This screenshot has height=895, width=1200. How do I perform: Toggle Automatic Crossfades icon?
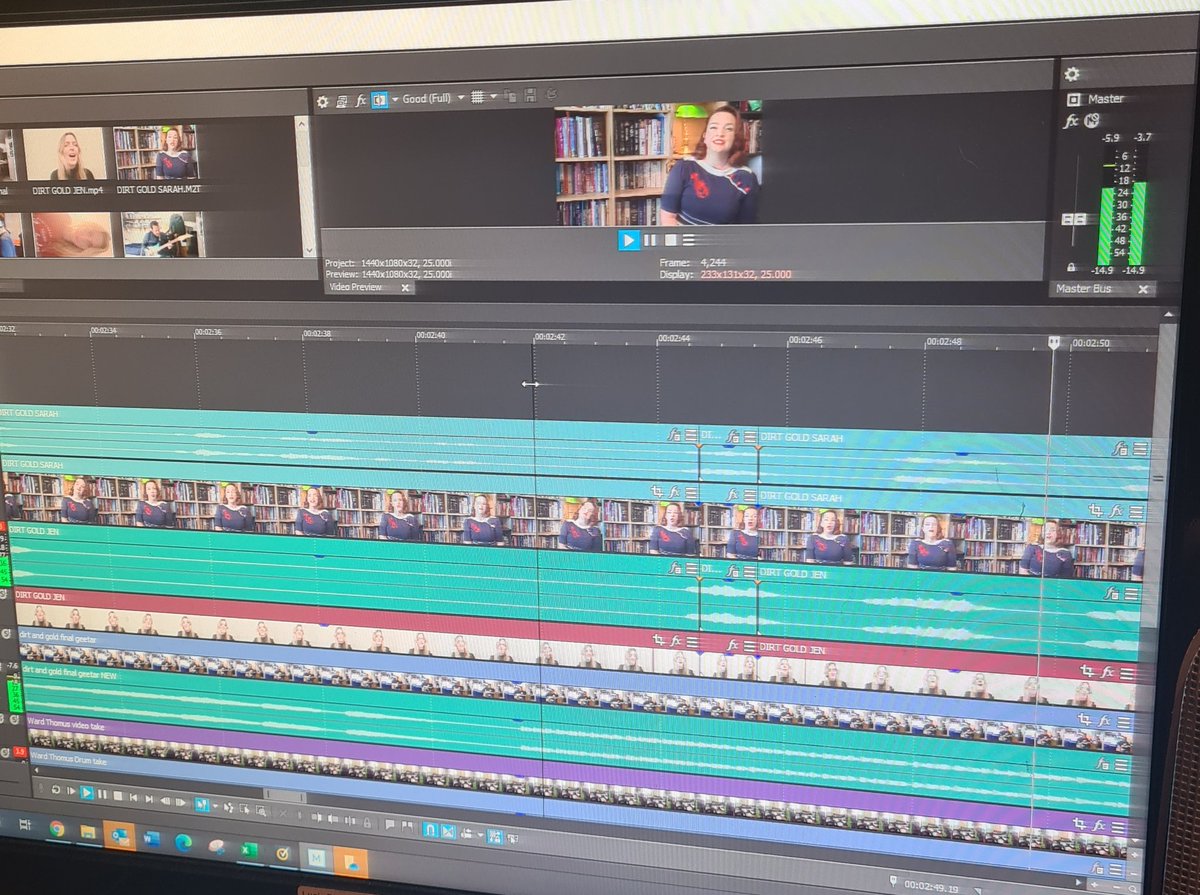[x=448, y=831]
